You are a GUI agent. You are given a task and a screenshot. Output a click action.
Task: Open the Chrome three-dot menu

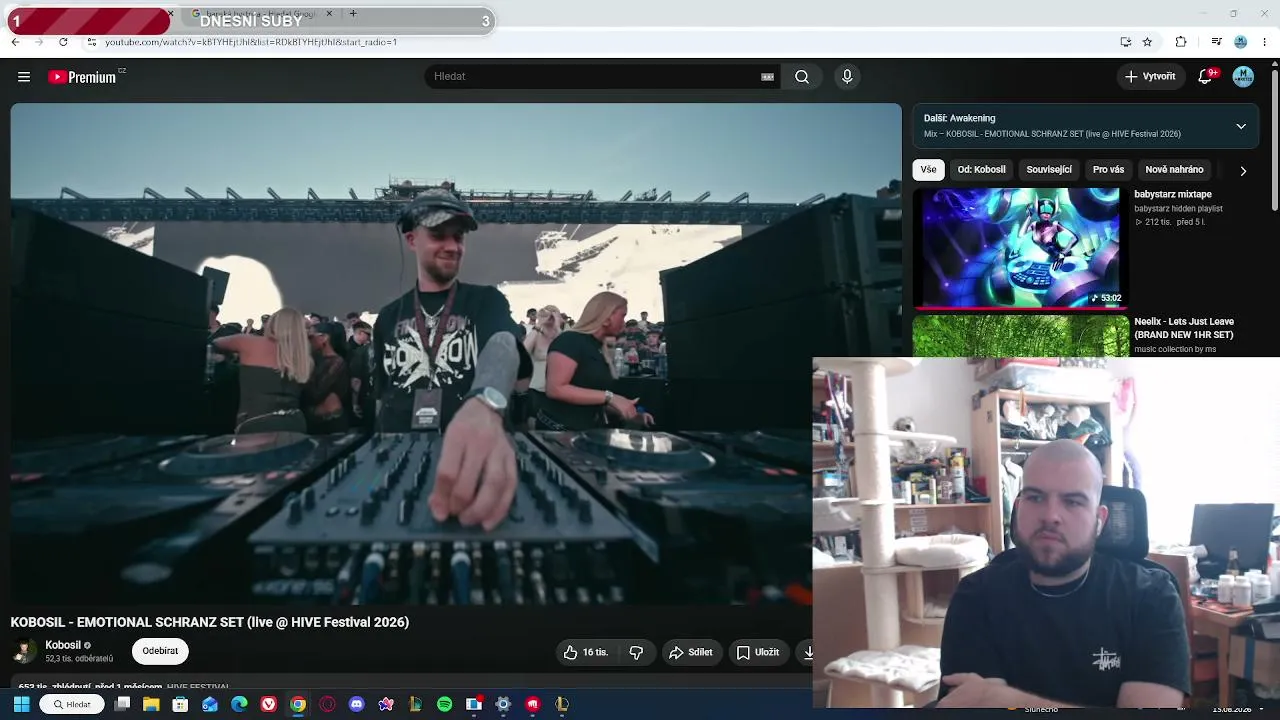1265,42
